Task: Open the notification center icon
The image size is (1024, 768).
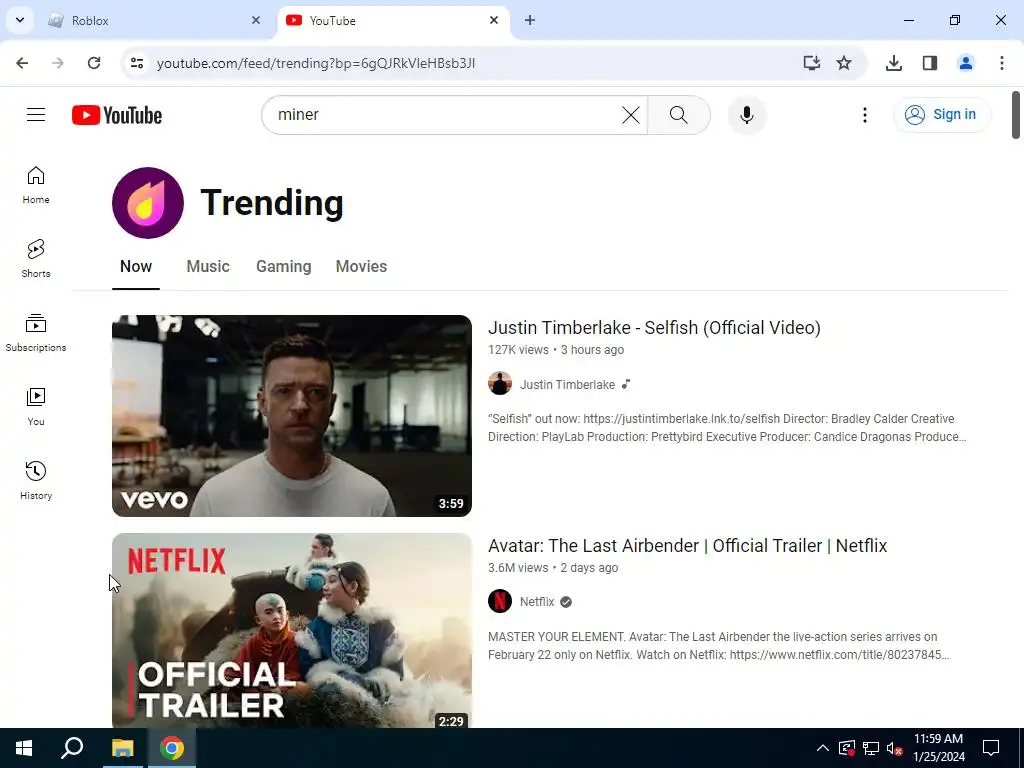Action: click(991, 748)
